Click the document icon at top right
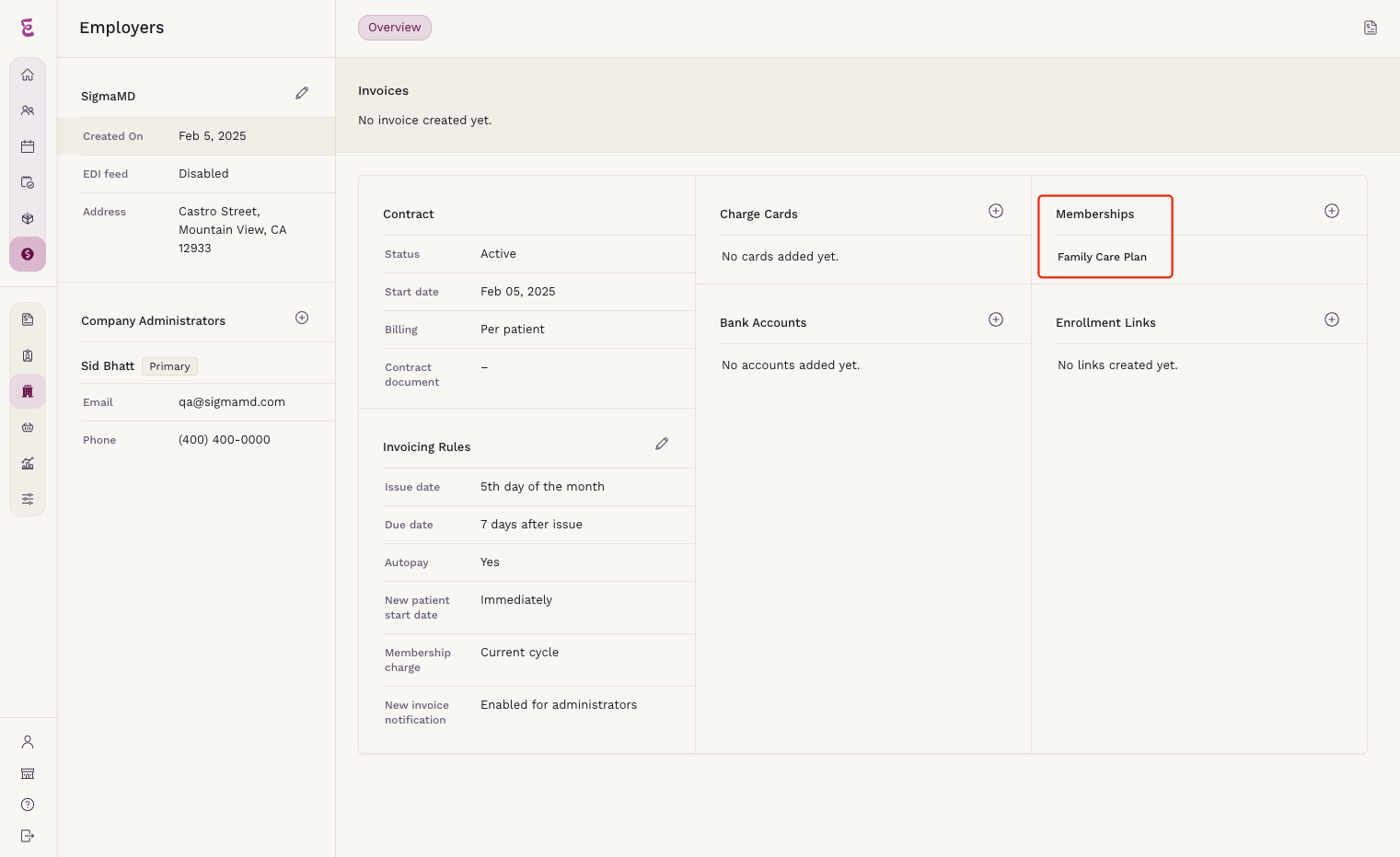This screenshot has width=1400, height=857. [x=1371, y=28]
